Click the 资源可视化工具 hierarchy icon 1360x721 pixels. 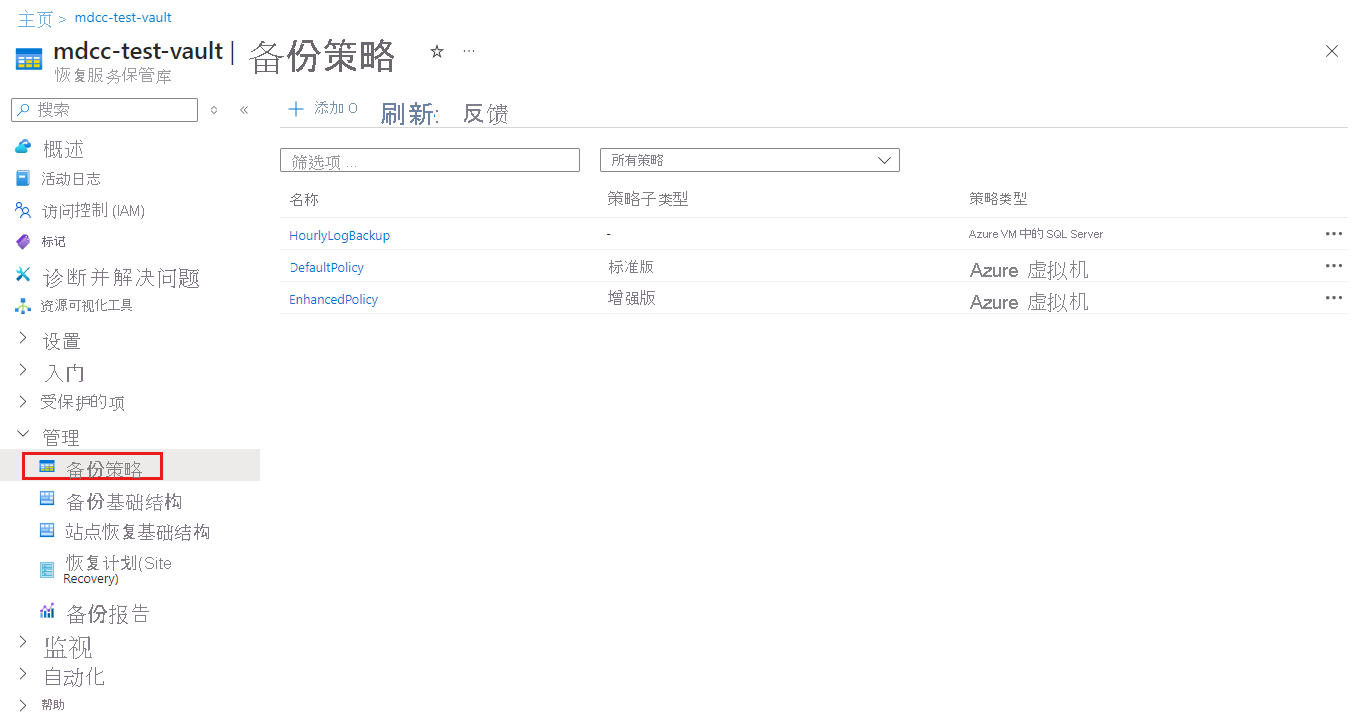pyautogui.click(x=23, y=306)
